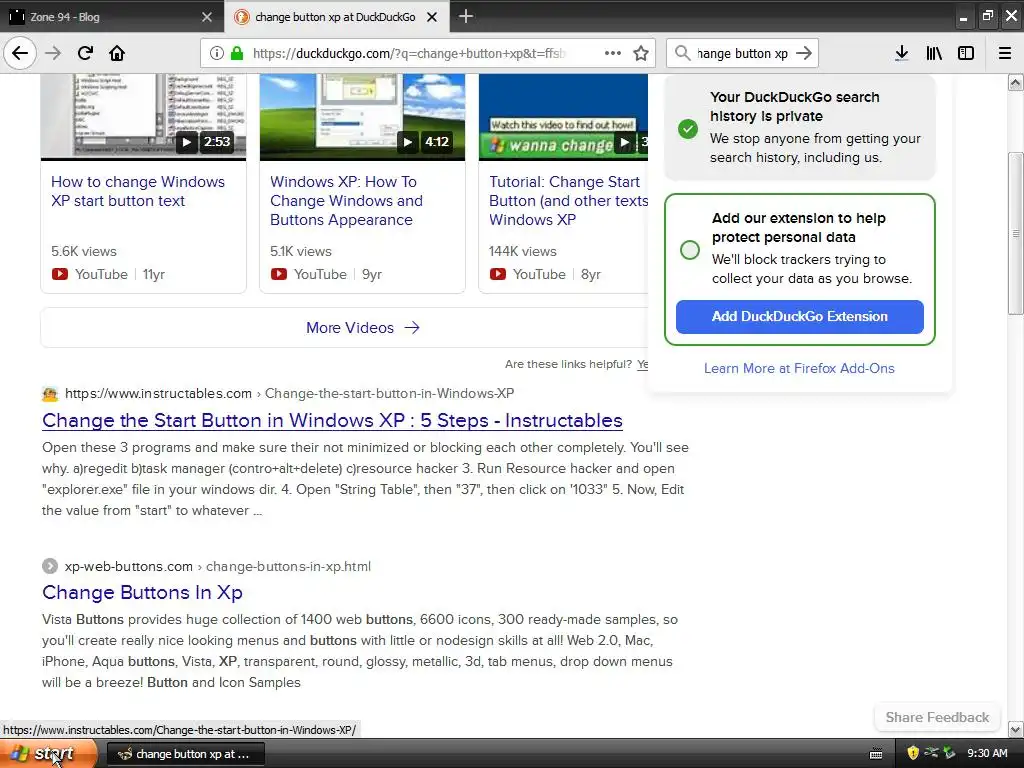The image size is (1024, 768).
Task: Click the instructables.com URL breadcrumb
Action: click(x=289, y=393)
